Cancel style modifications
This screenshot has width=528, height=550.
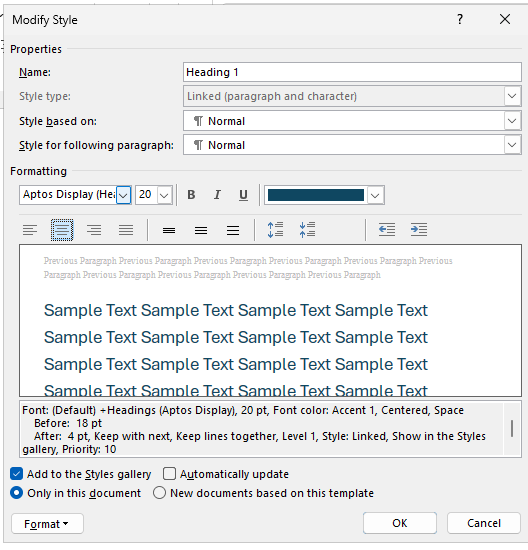tap(484, 523)
